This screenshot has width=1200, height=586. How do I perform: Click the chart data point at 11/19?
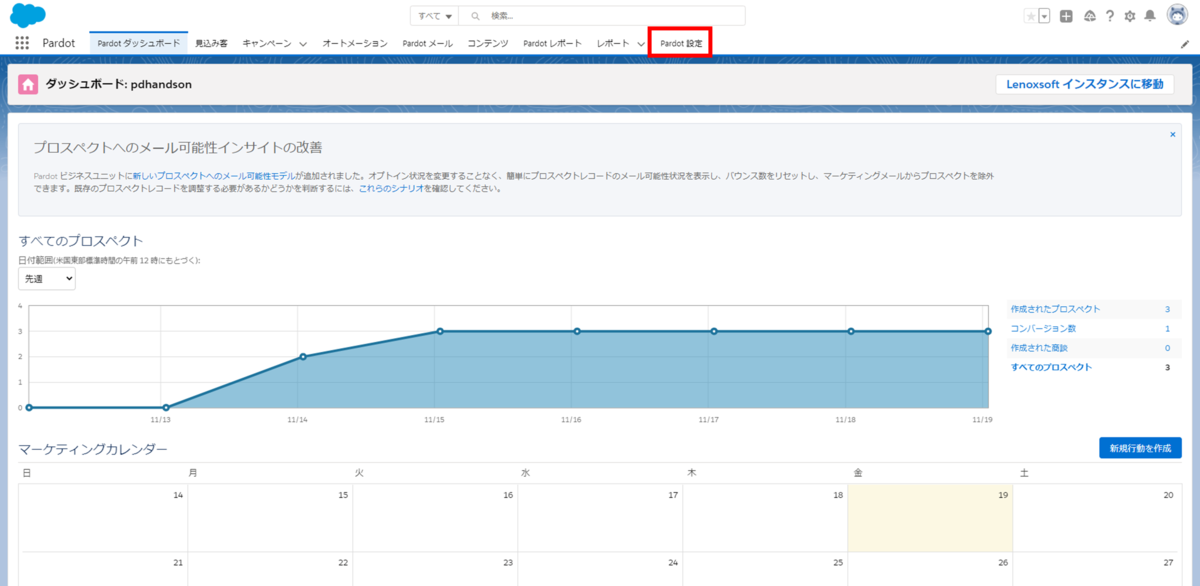[988, 331]
